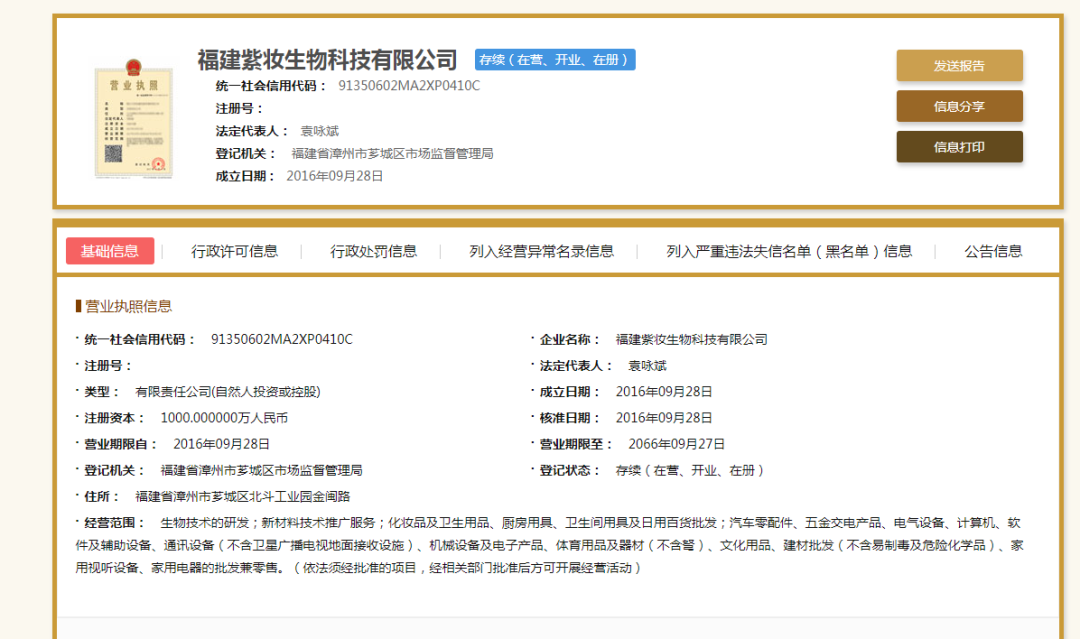This screenshot has height=639, width=1080.
Task: Click the 存续（在营、开业、在册）status badge
Action: click(554, 59)
